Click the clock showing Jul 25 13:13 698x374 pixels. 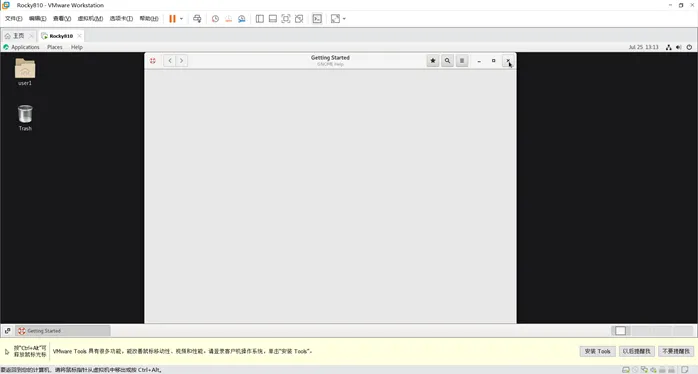pyautogui.click(x=643, y=47)
